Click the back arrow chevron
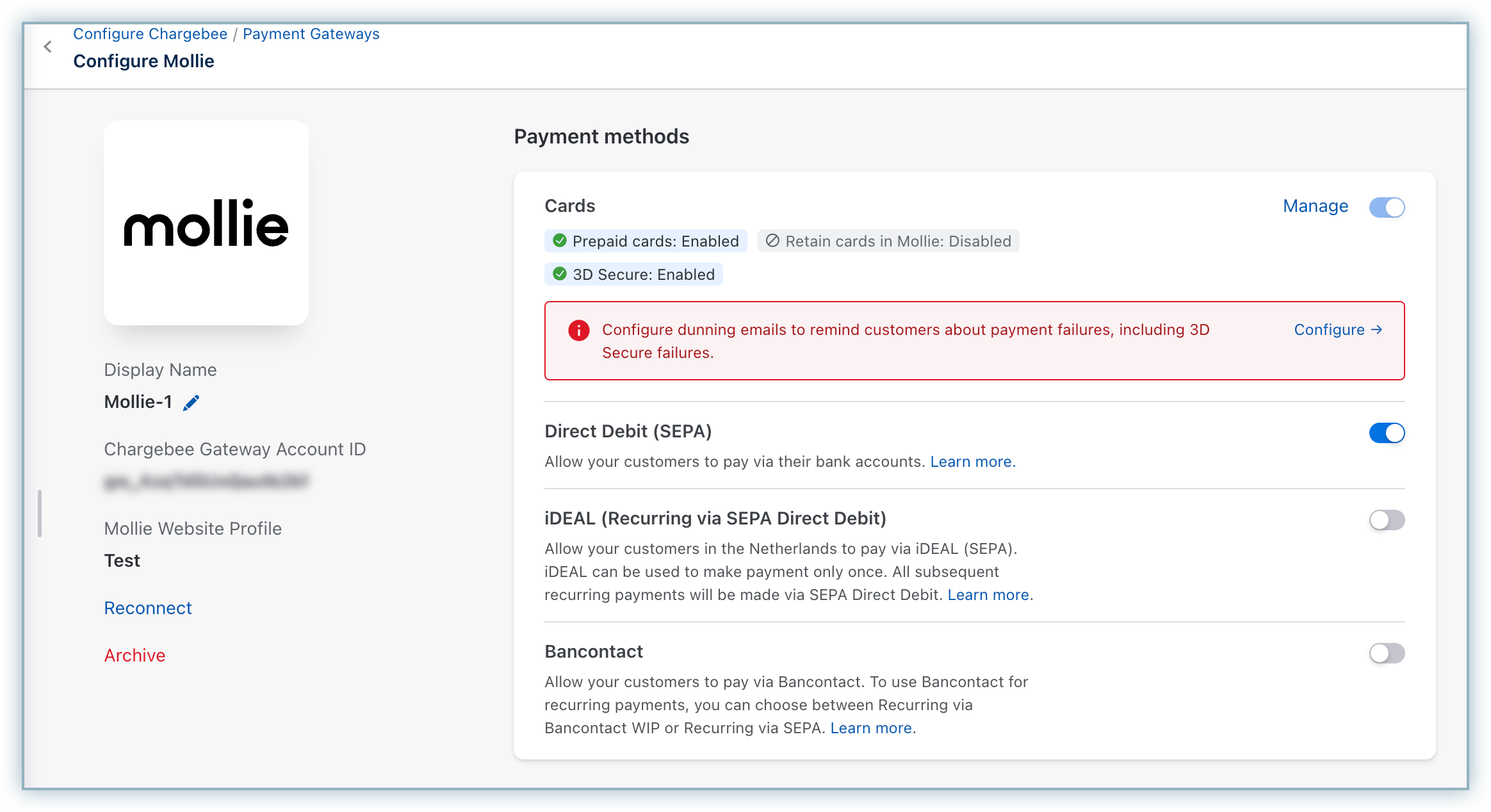The image size is (1491, 812). tap(47, 47)
